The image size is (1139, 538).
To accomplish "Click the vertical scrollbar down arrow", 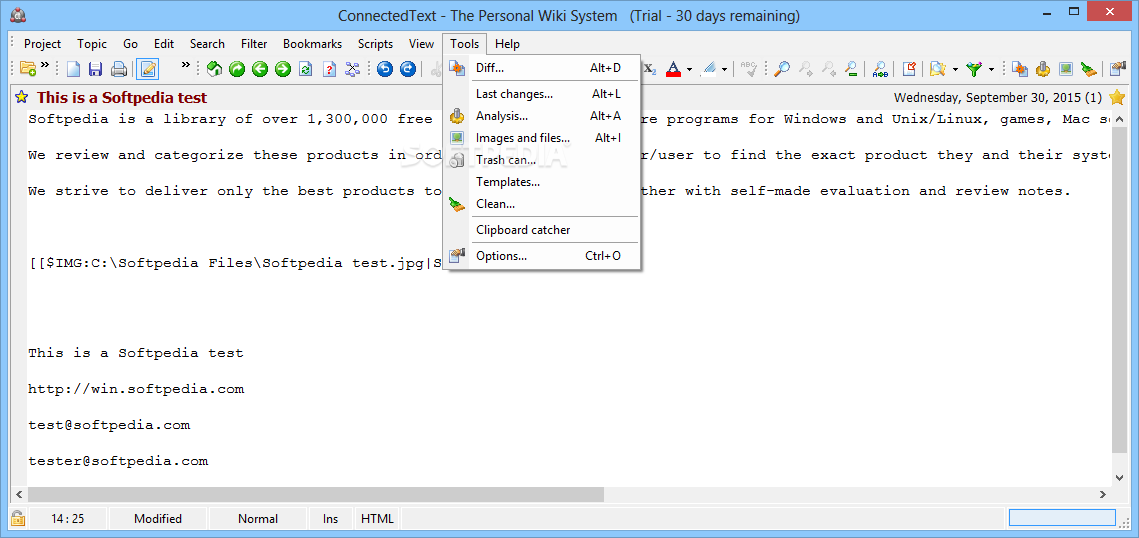I will pos(1118,477).
